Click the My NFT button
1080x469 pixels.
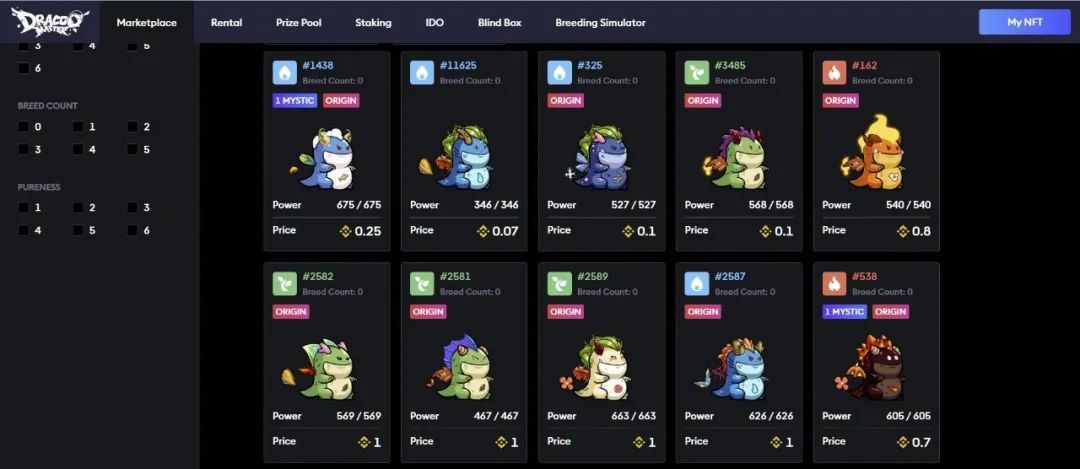[x=1024, y=22]
